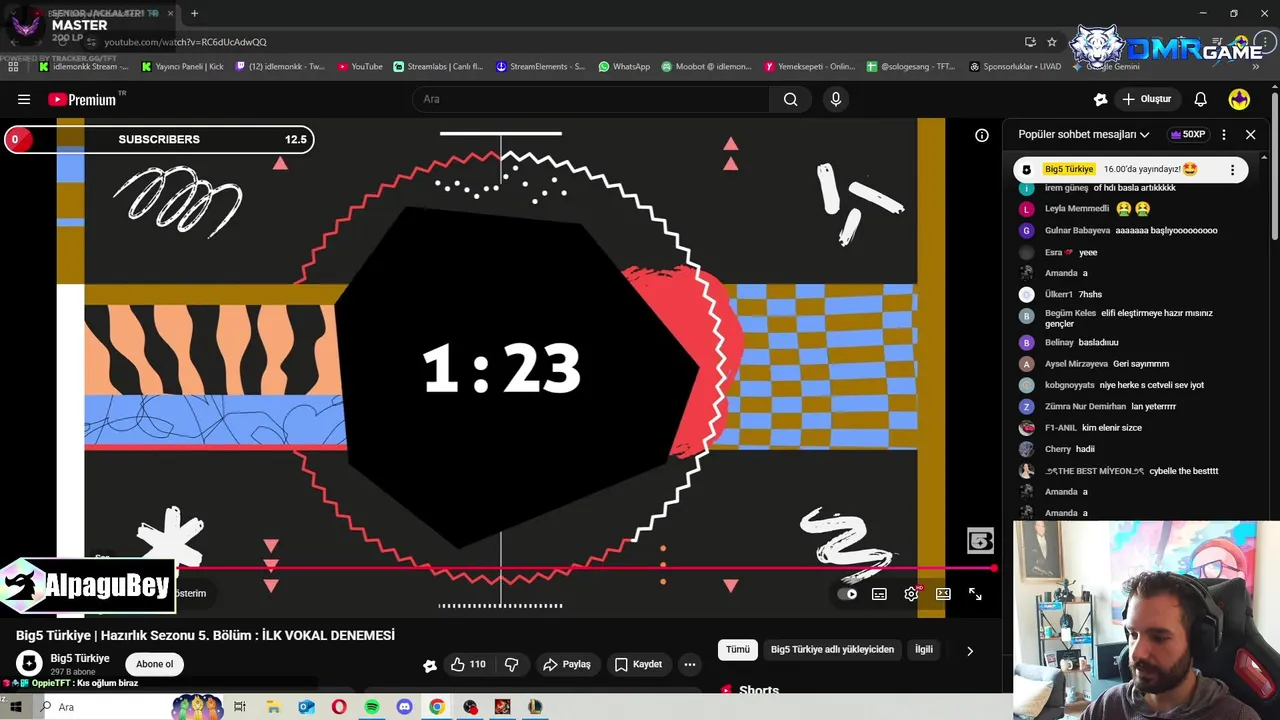Focus the YouTube Ara search field
Viewport: 1280px width, 720px height.
pyautogui.click(x=590, y=99)
